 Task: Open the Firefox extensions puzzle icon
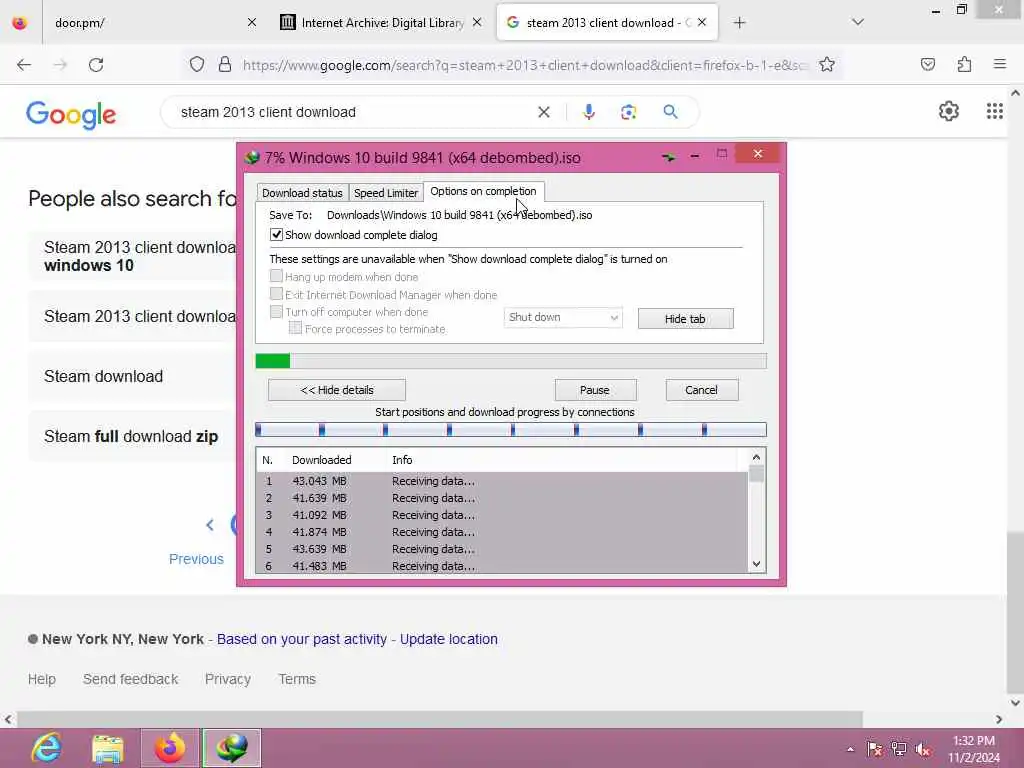pos(964,65)
